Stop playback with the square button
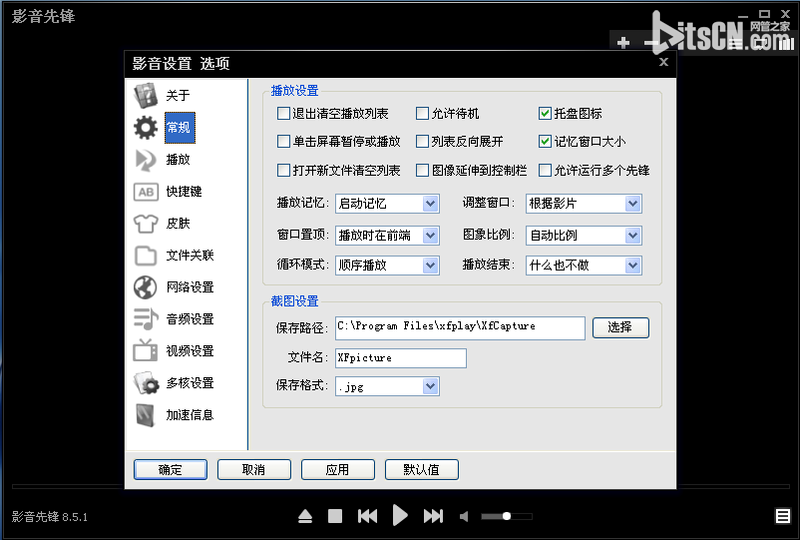The height and width of the screenshot is (540, 800). [335, 516]
